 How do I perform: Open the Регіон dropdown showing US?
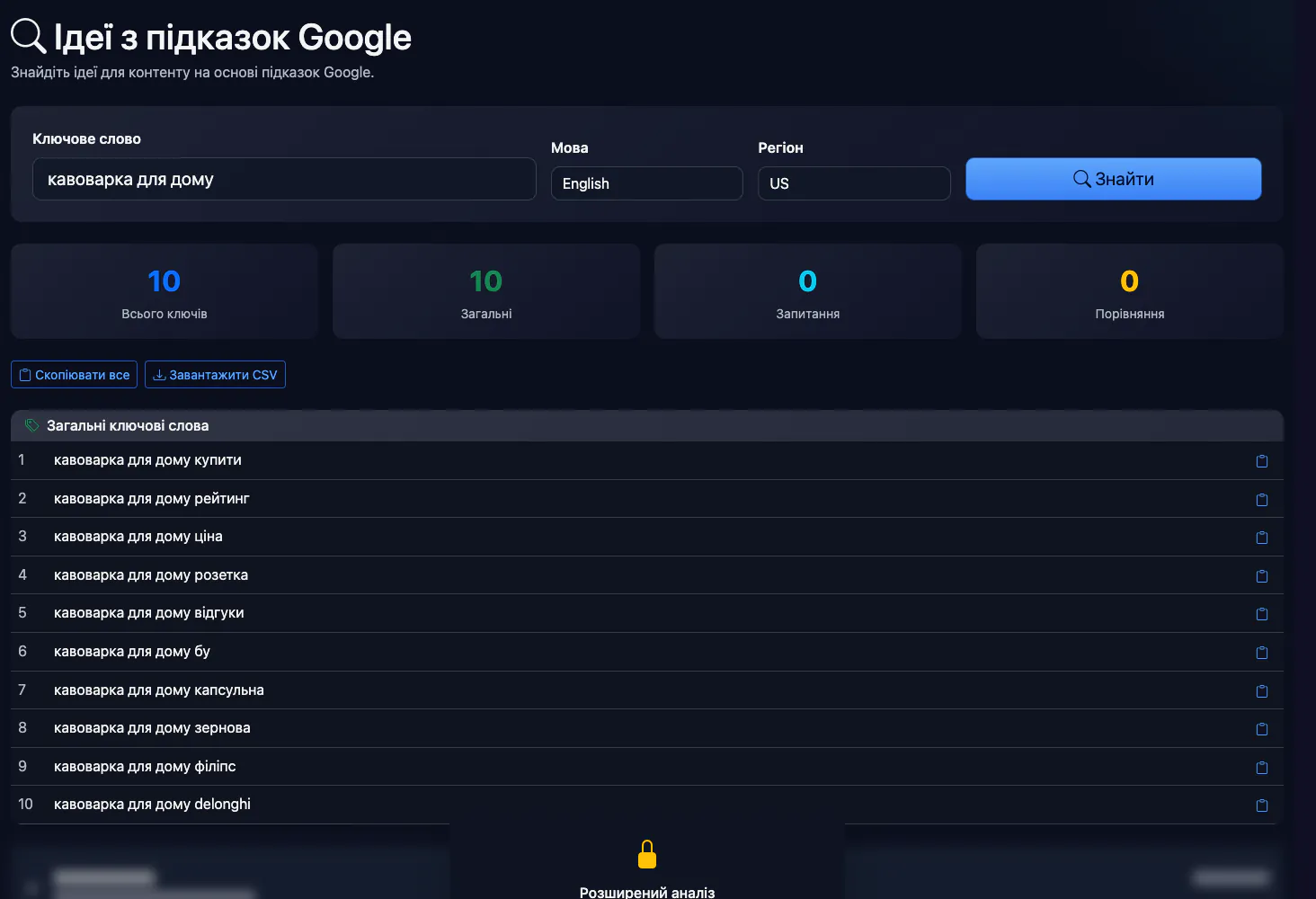pyautogui.click(x=854, y=183)
